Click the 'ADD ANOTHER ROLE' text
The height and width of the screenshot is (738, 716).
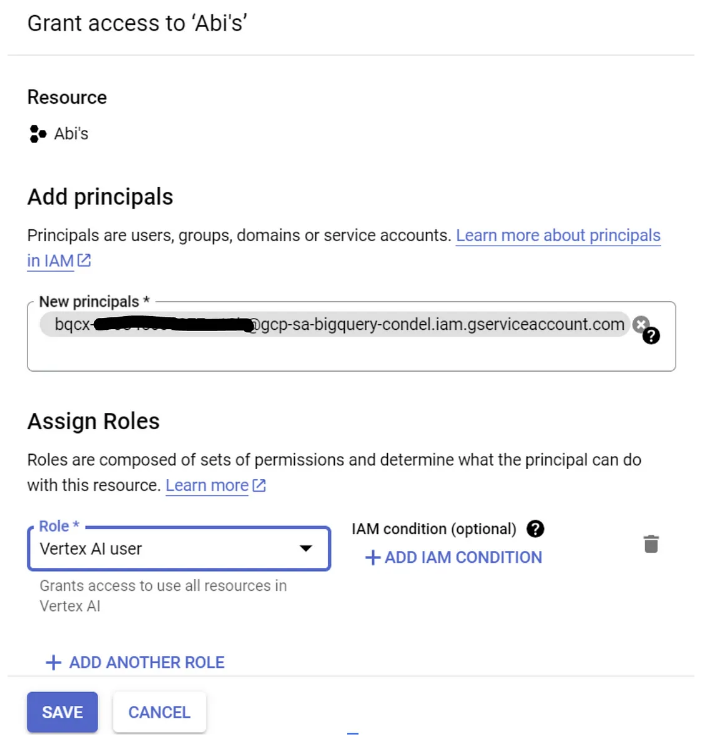coord(146,662)
